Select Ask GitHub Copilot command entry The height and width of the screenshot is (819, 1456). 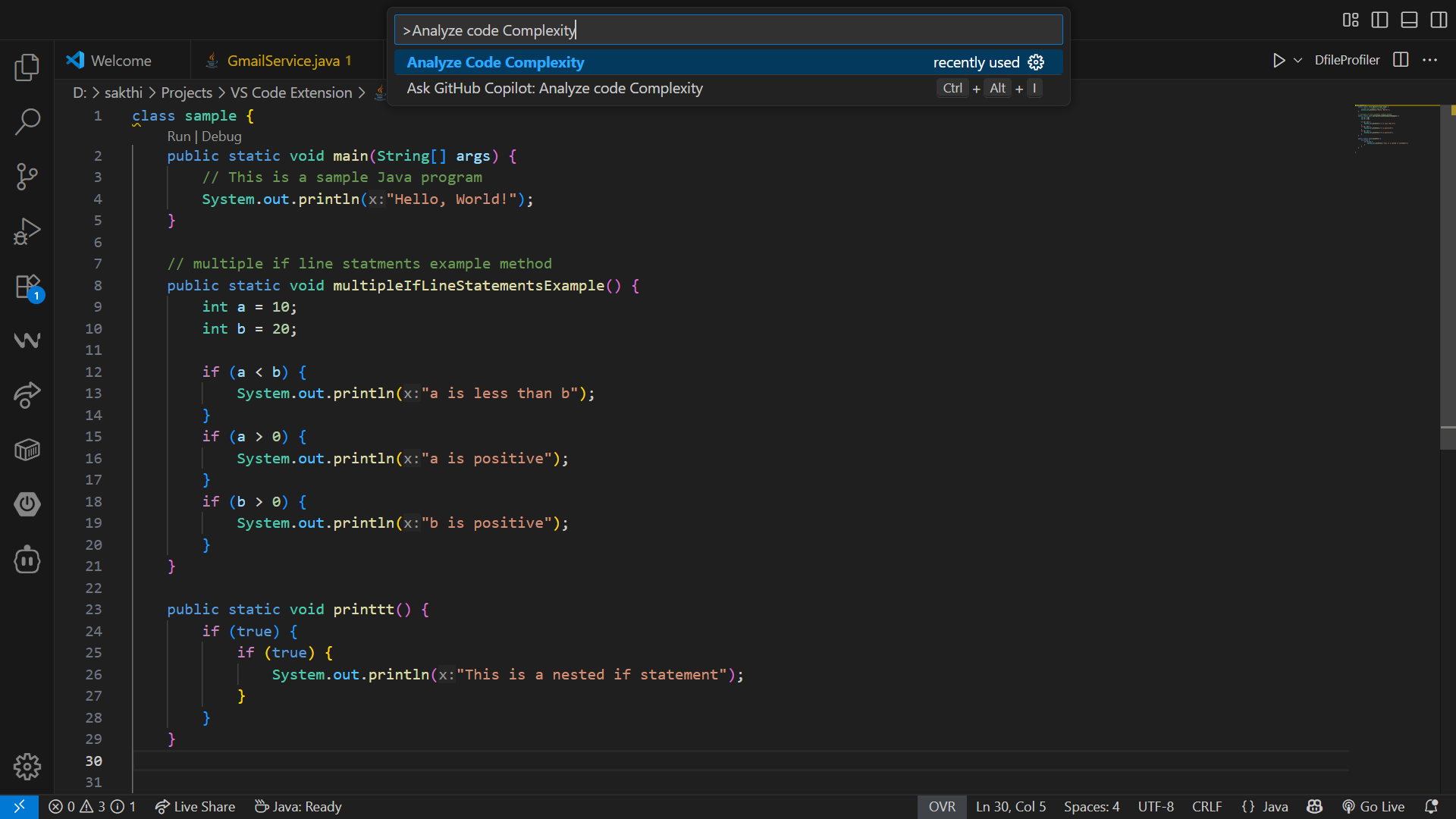tap(554, 89)
